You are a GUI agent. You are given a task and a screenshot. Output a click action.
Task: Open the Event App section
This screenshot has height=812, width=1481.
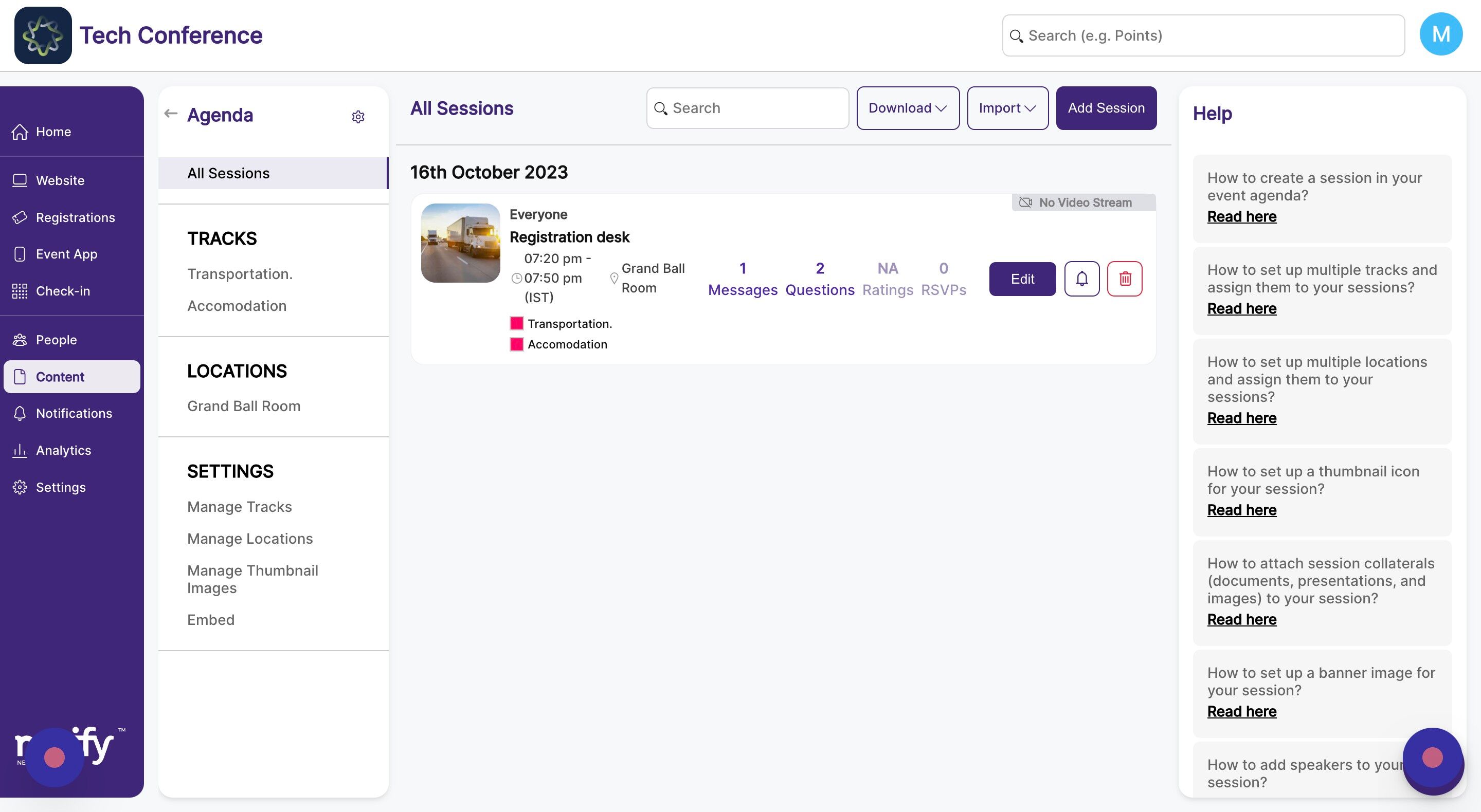point(66,254)
